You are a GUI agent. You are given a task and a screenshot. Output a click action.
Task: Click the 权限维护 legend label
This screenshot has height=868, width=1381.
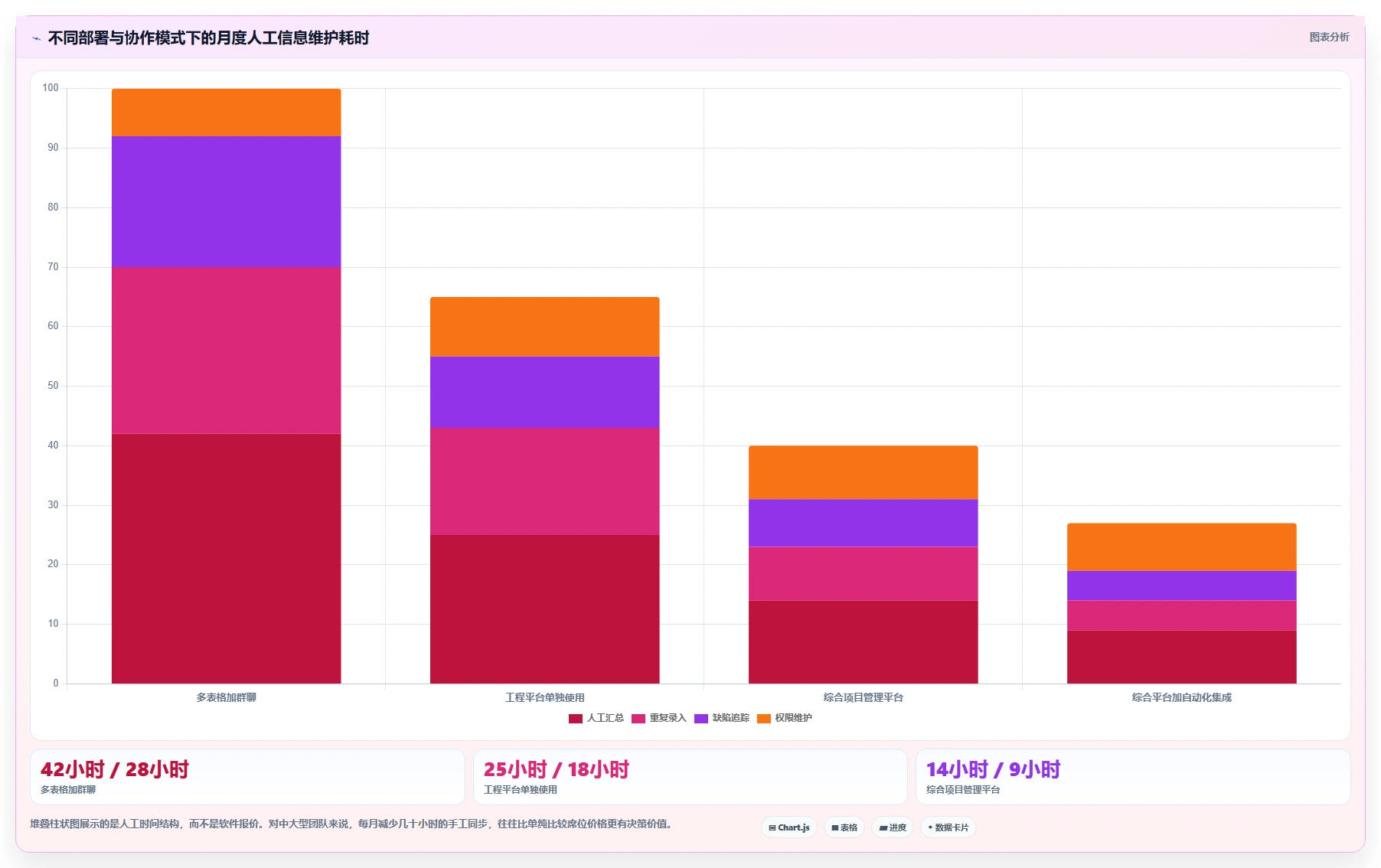point(793,718)
